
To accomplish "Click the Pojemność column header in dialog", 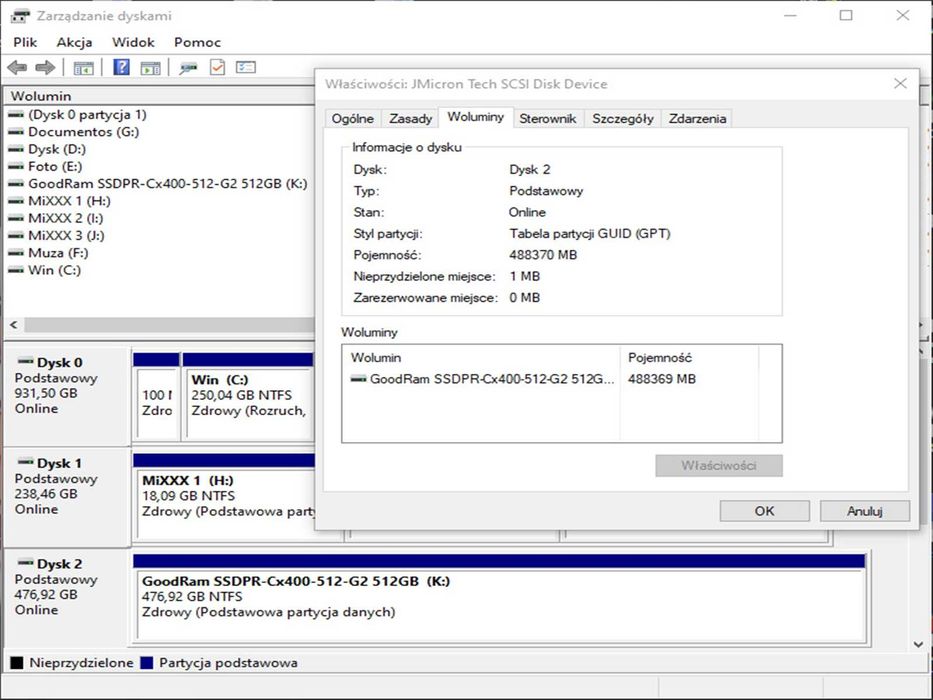I will [x=689, y=358].
